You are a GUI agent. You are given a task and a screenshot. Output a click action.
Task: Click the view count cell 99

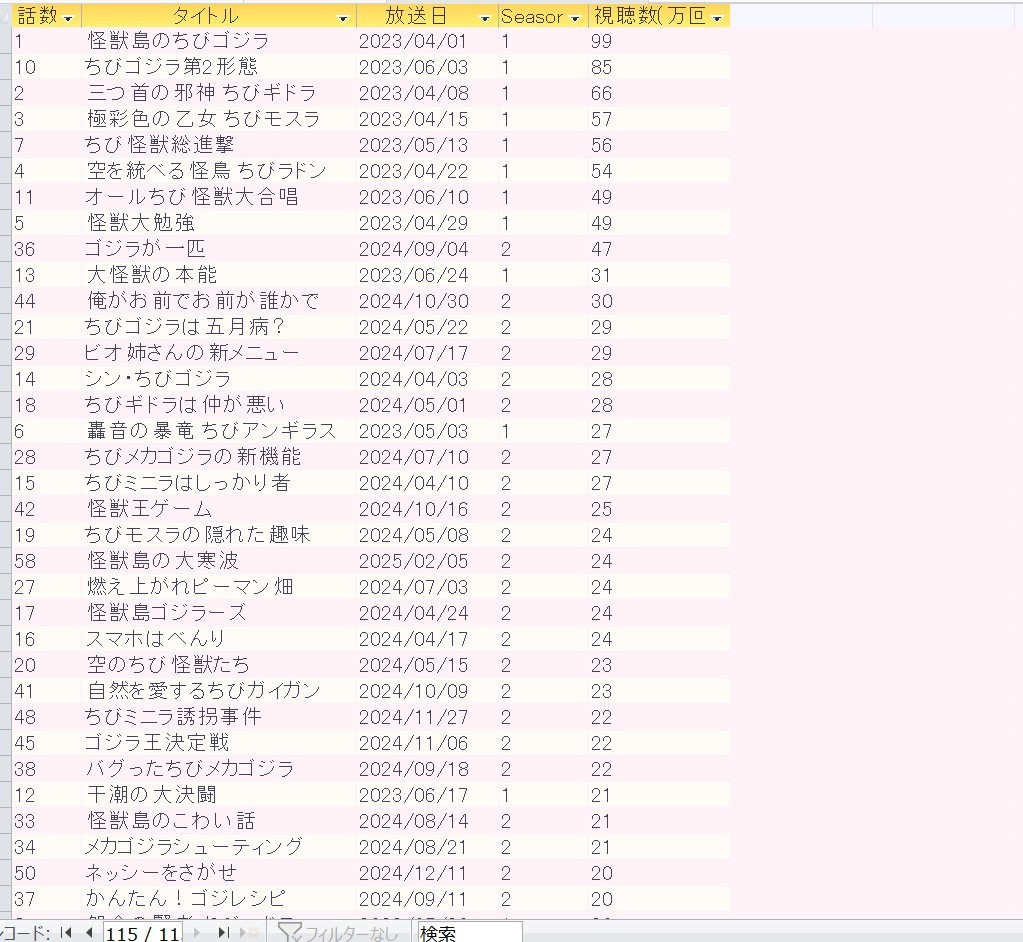pyautogui.click(x=659, y=41)
